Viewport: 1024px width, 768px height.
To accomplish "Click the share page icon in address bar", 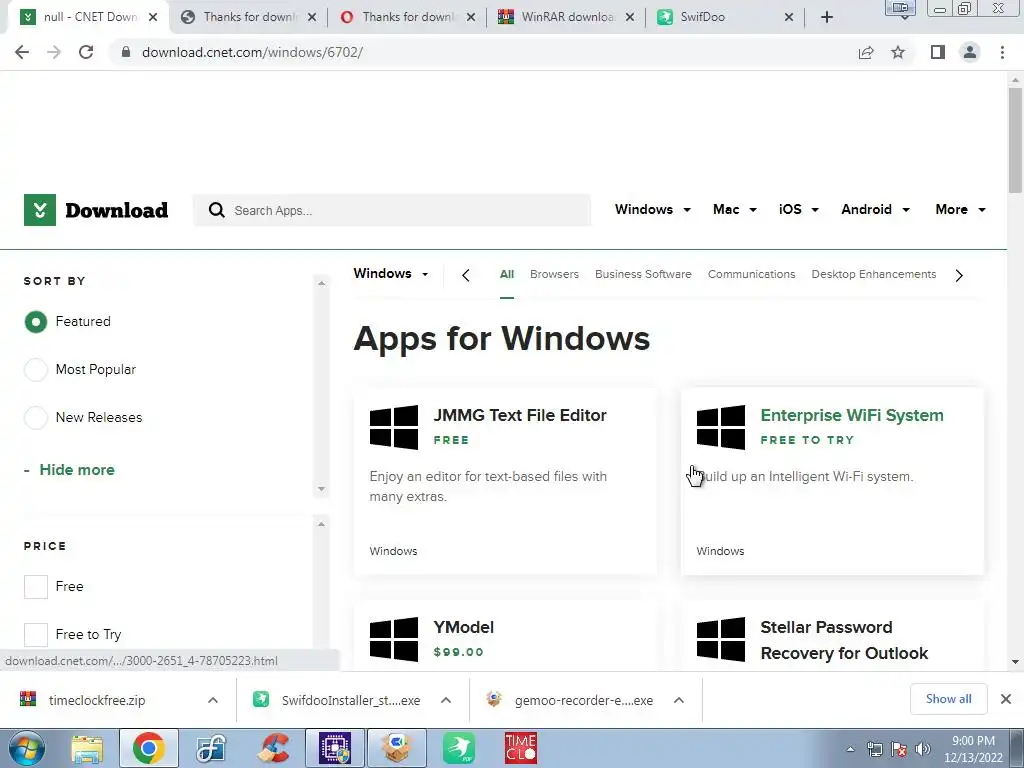I will (866, 52).
